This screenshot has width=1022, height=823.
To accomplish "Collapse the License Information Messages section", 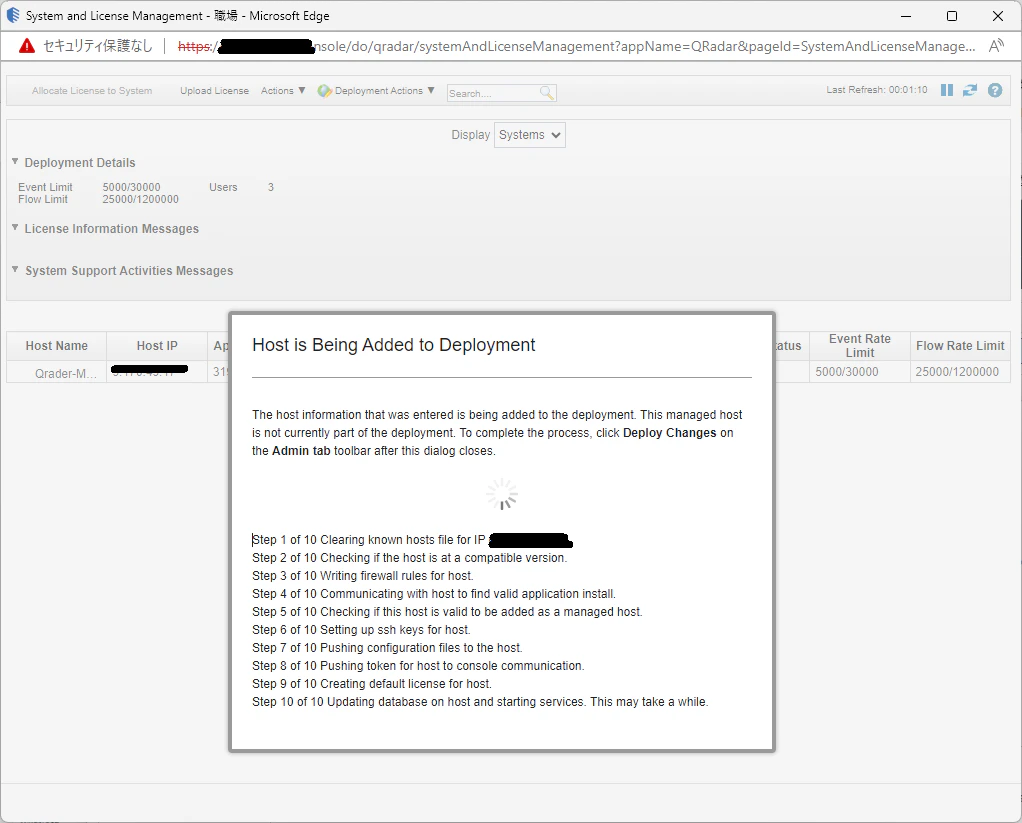I will coord(15,227).
